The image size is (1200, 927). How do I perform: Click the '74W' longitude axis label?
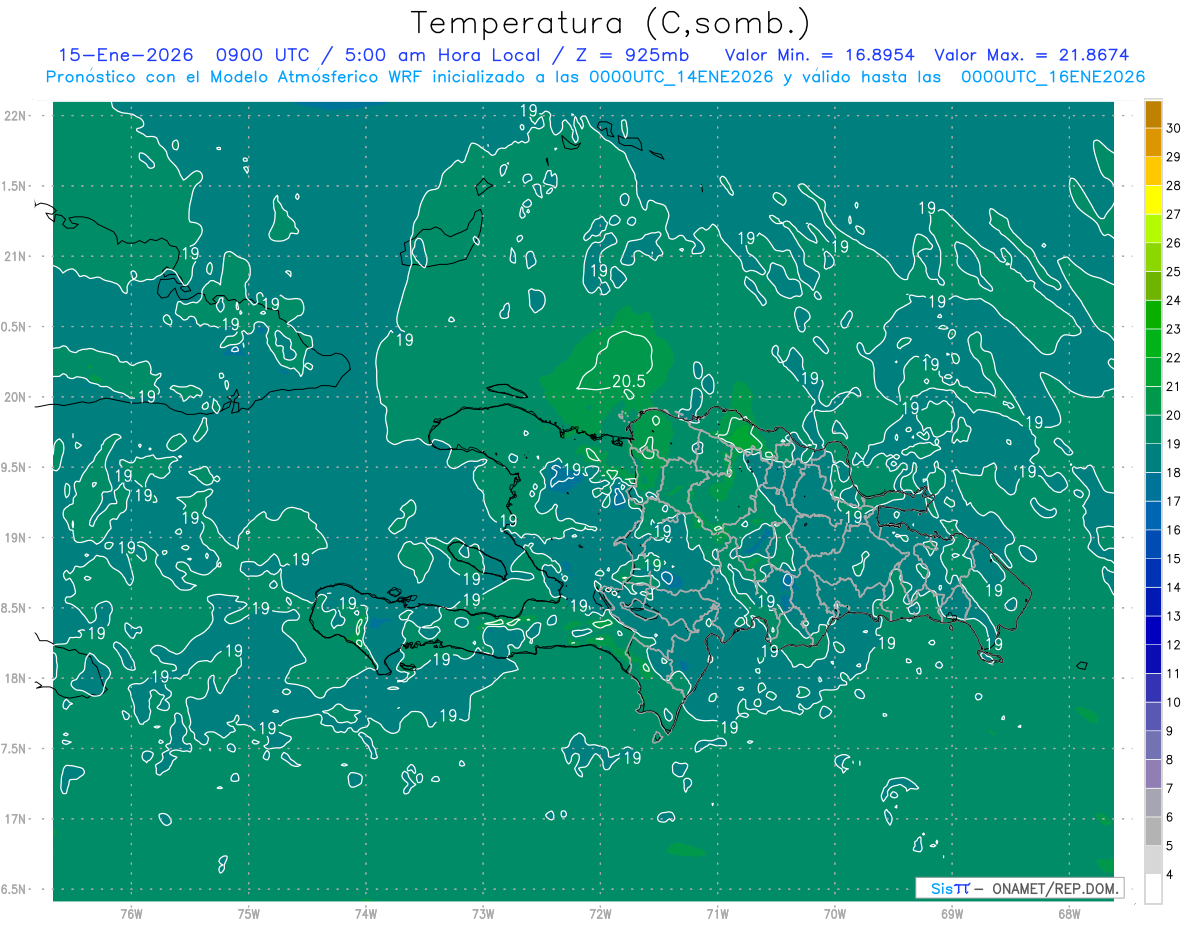point(366,913)
